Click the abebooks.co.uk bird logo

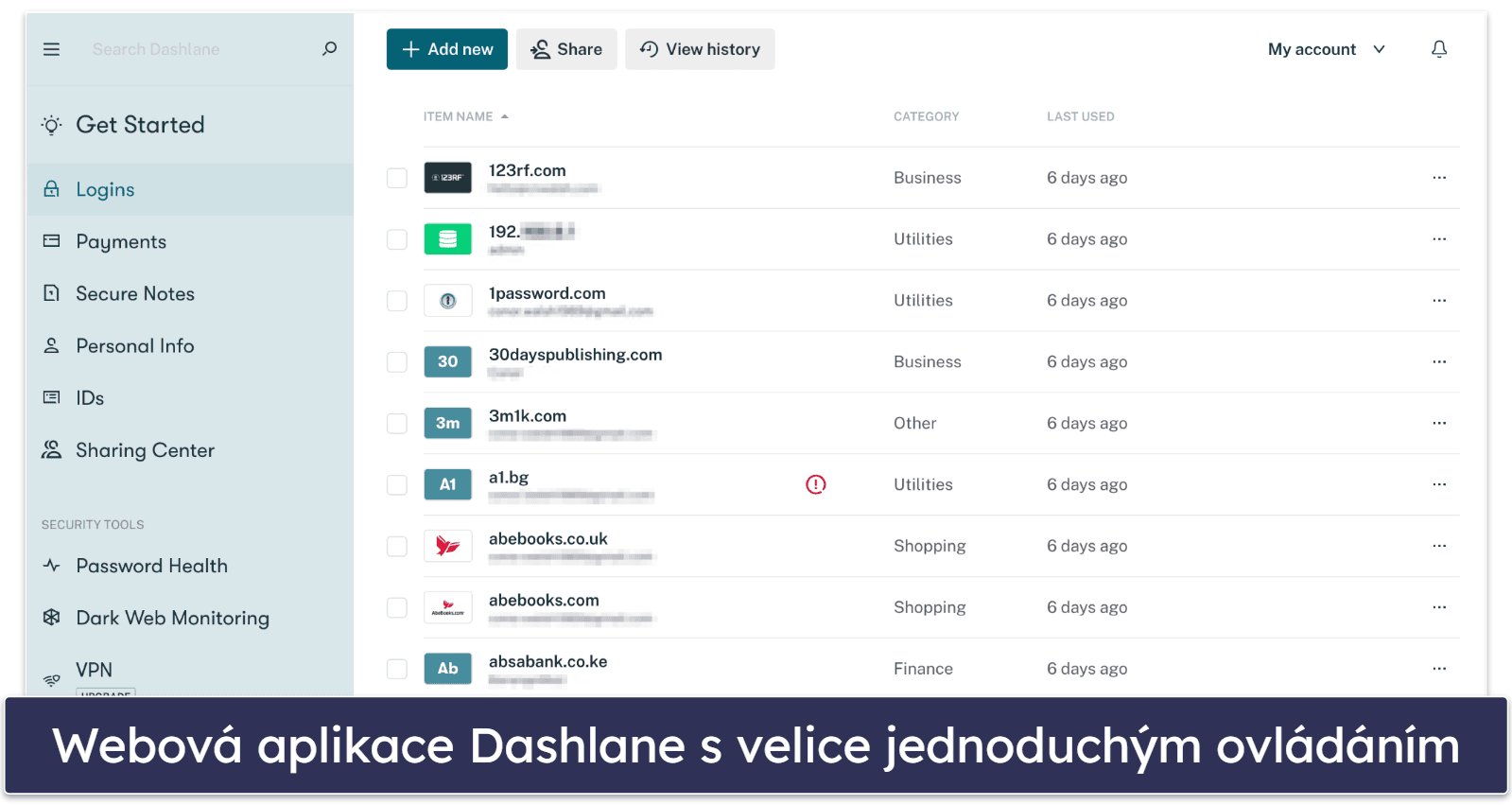point(447,546)
